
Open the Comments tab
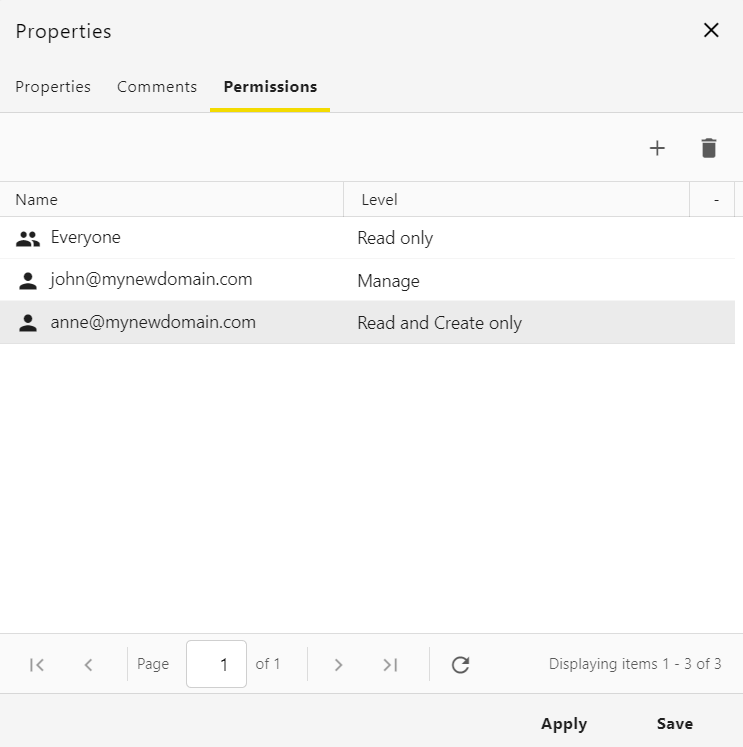[x=157, y=87]
